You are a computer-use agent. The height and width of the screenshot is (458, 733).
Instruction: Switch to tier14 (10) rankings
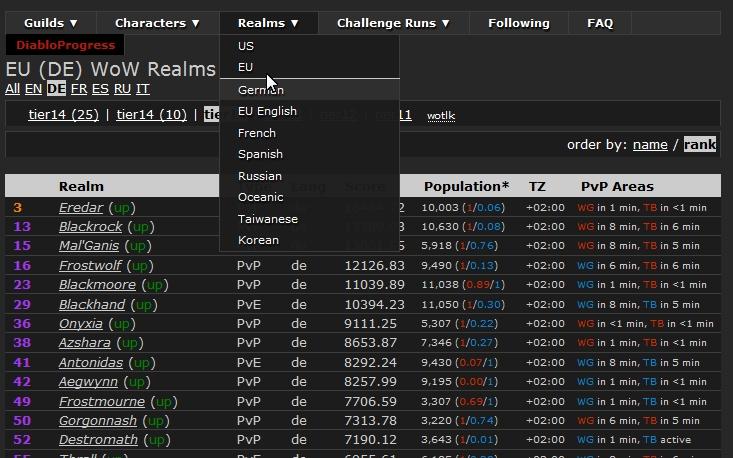click(151, 114)
